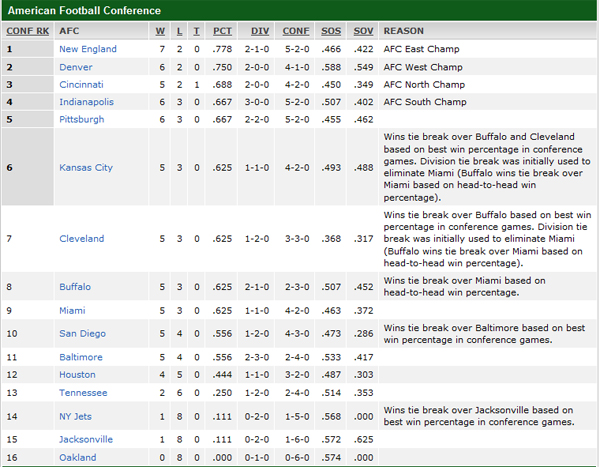The image size is (600, 467).
Task: Click New England's 5-2-0 conference record
Action: [297, 49]
